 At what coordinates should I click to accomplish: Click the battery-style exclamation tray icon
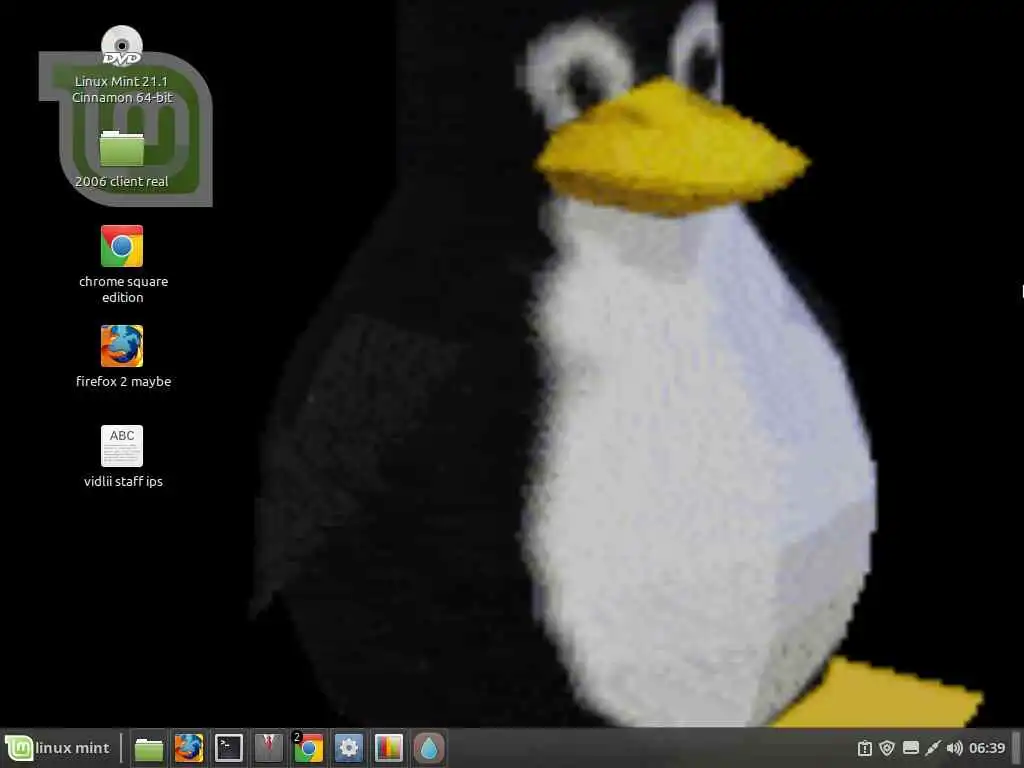[x=865, y=748]
